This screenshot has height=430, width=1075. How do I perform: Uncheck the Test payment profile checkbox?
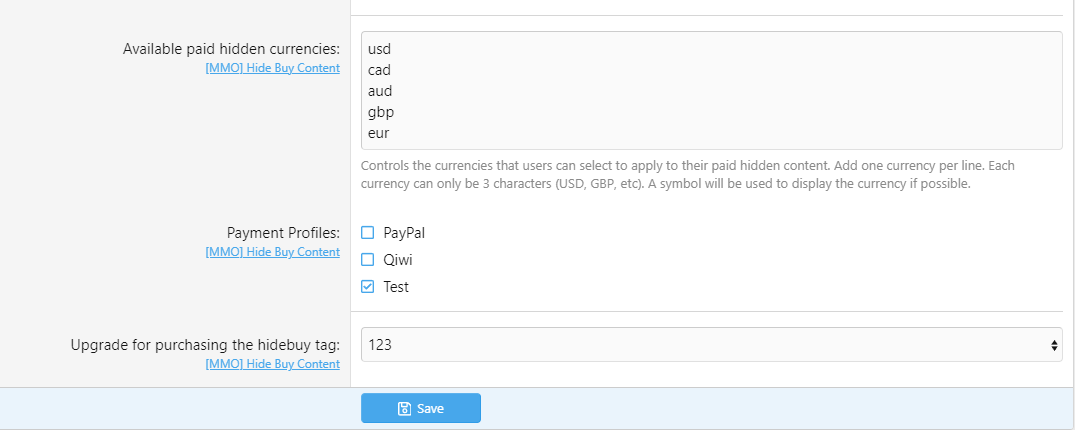coord(367,287)
